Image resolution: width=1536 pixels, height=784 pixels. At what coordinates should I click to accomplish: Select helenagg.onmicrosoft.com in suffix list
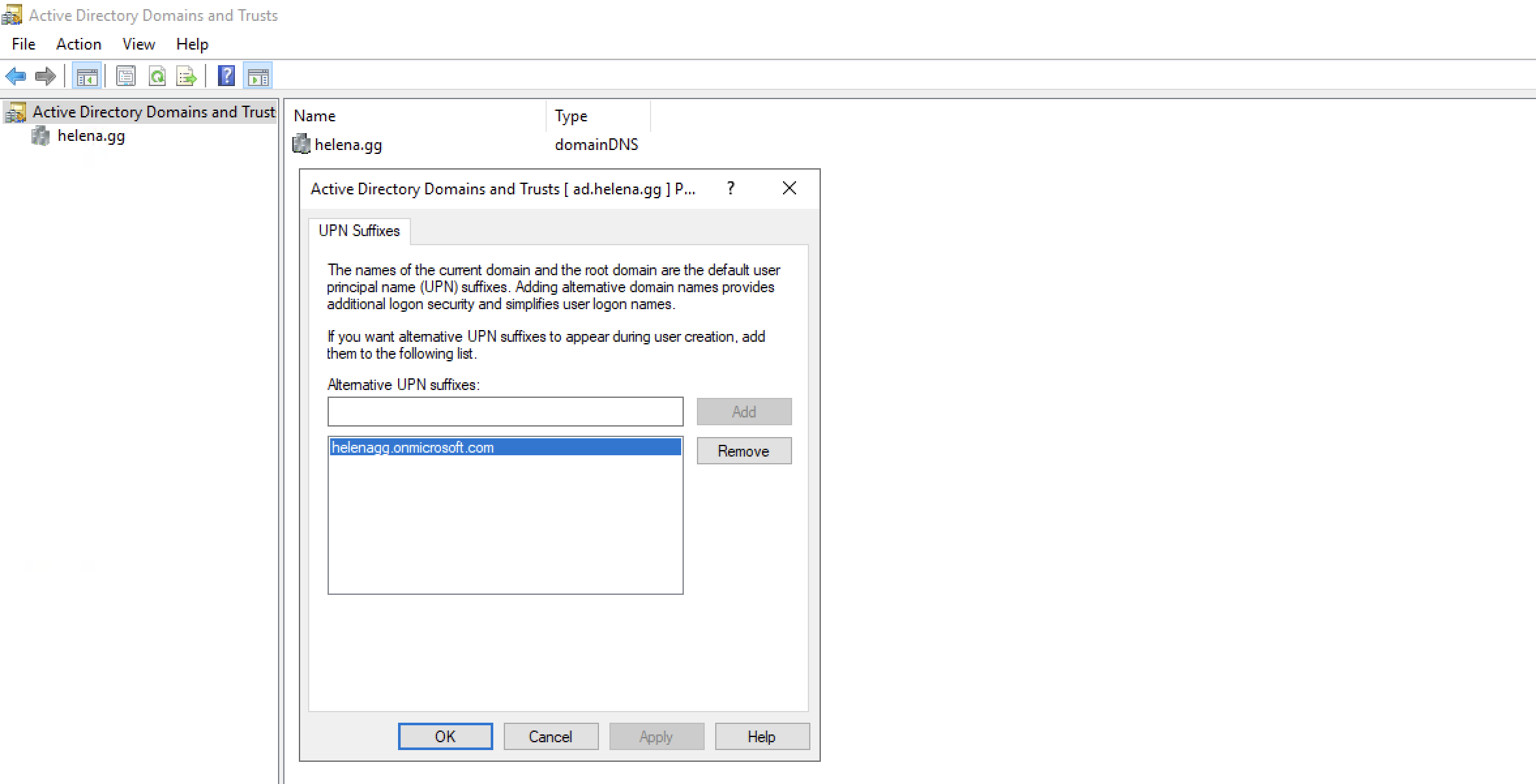[413, 447]
